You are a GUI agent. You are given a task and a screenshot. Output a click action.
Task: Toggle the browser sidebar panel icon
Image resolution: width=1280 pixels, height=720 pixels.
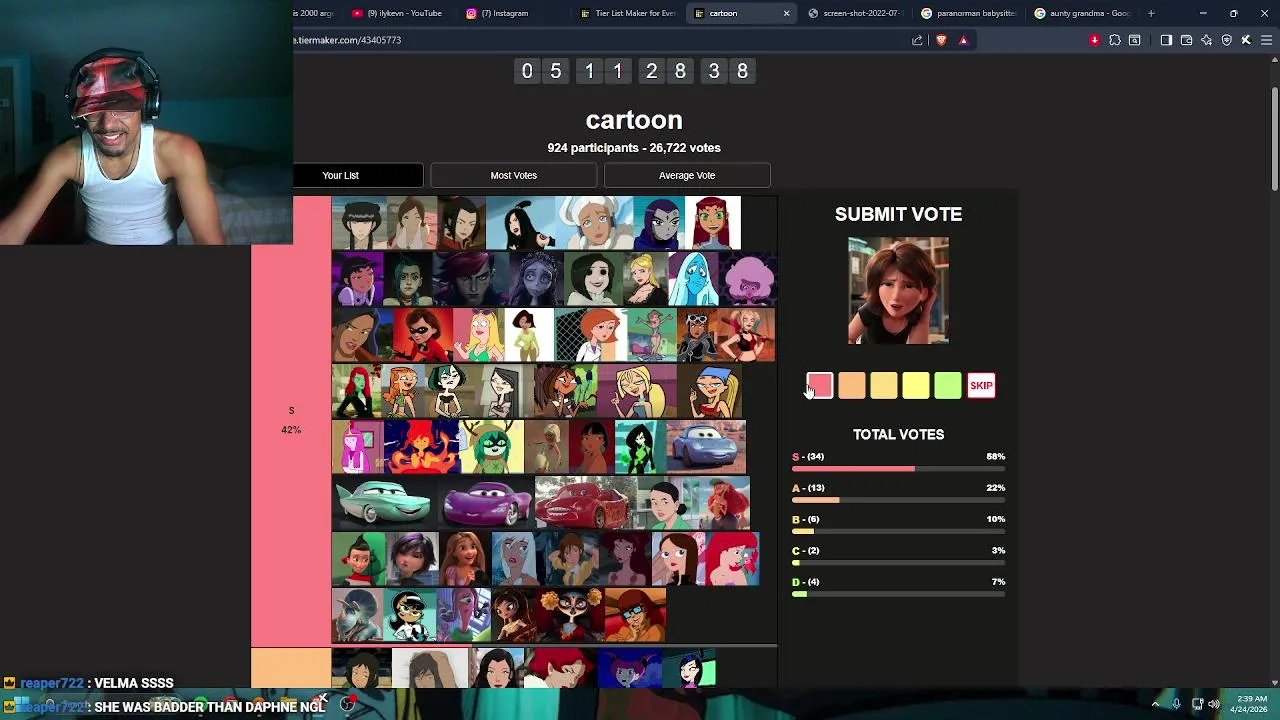click(1166, 40)
